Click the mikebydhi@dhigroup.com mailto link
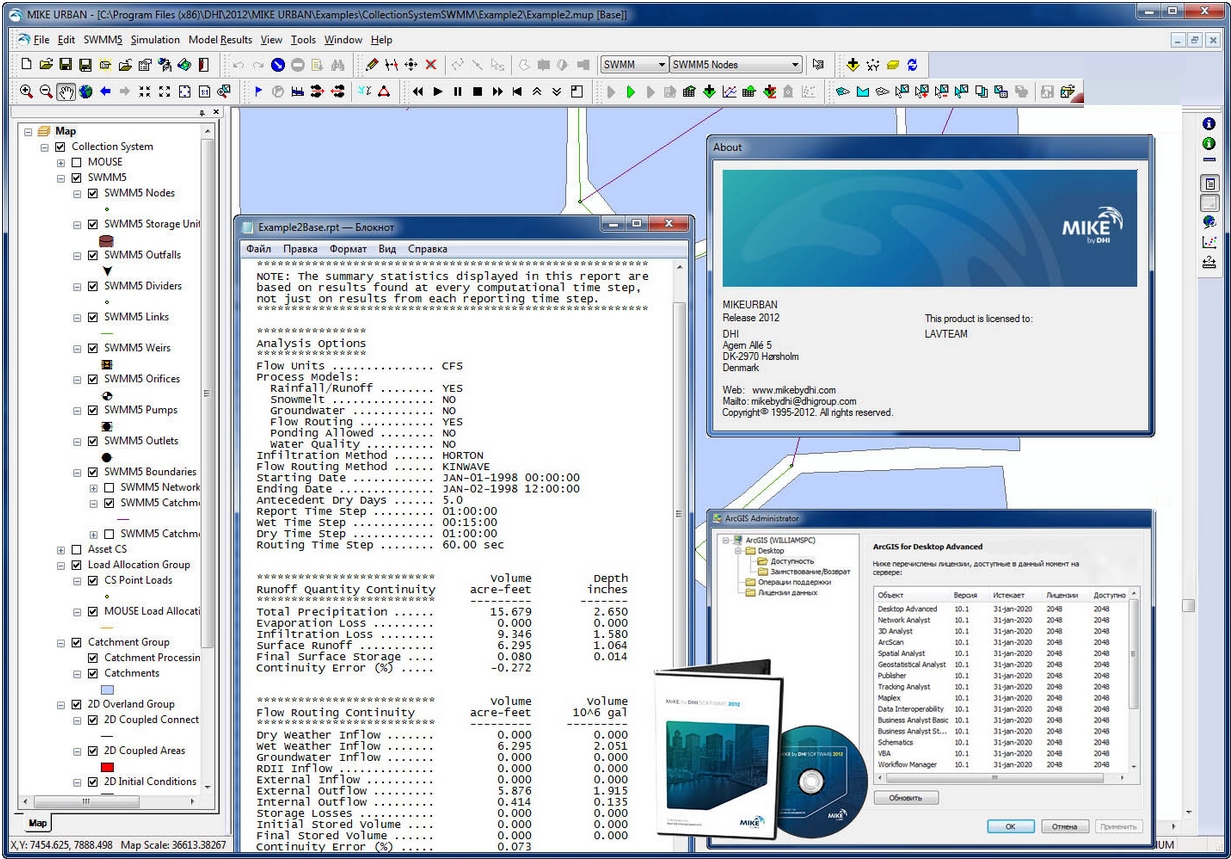This screenshot has height=859, width=1231. coord(803,401)
